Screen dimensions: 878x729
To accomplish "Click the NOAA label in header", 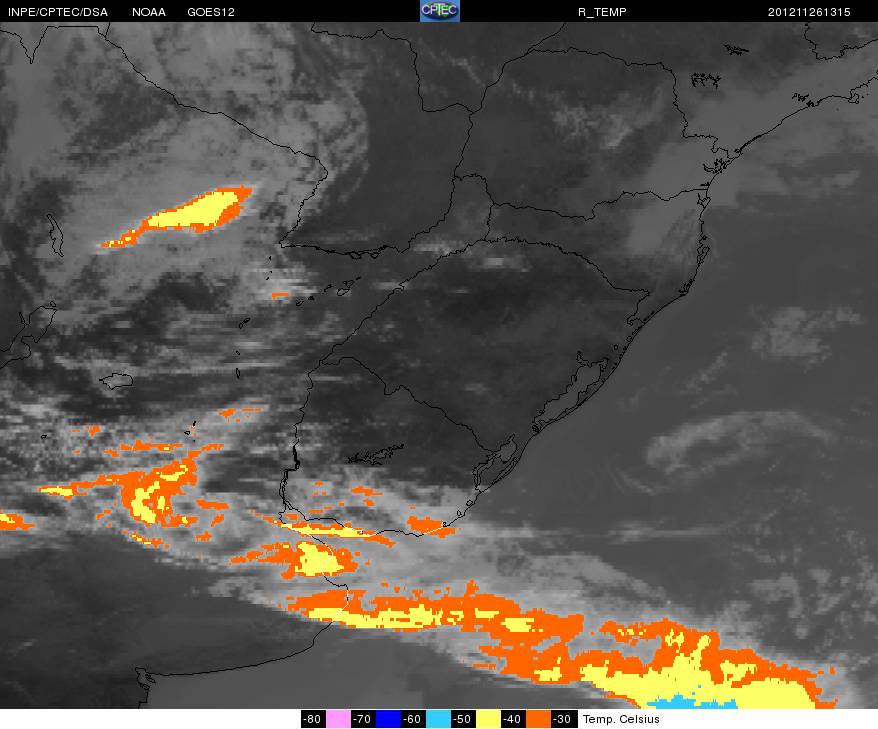I will pyautogui.click(x=148, y=12).
